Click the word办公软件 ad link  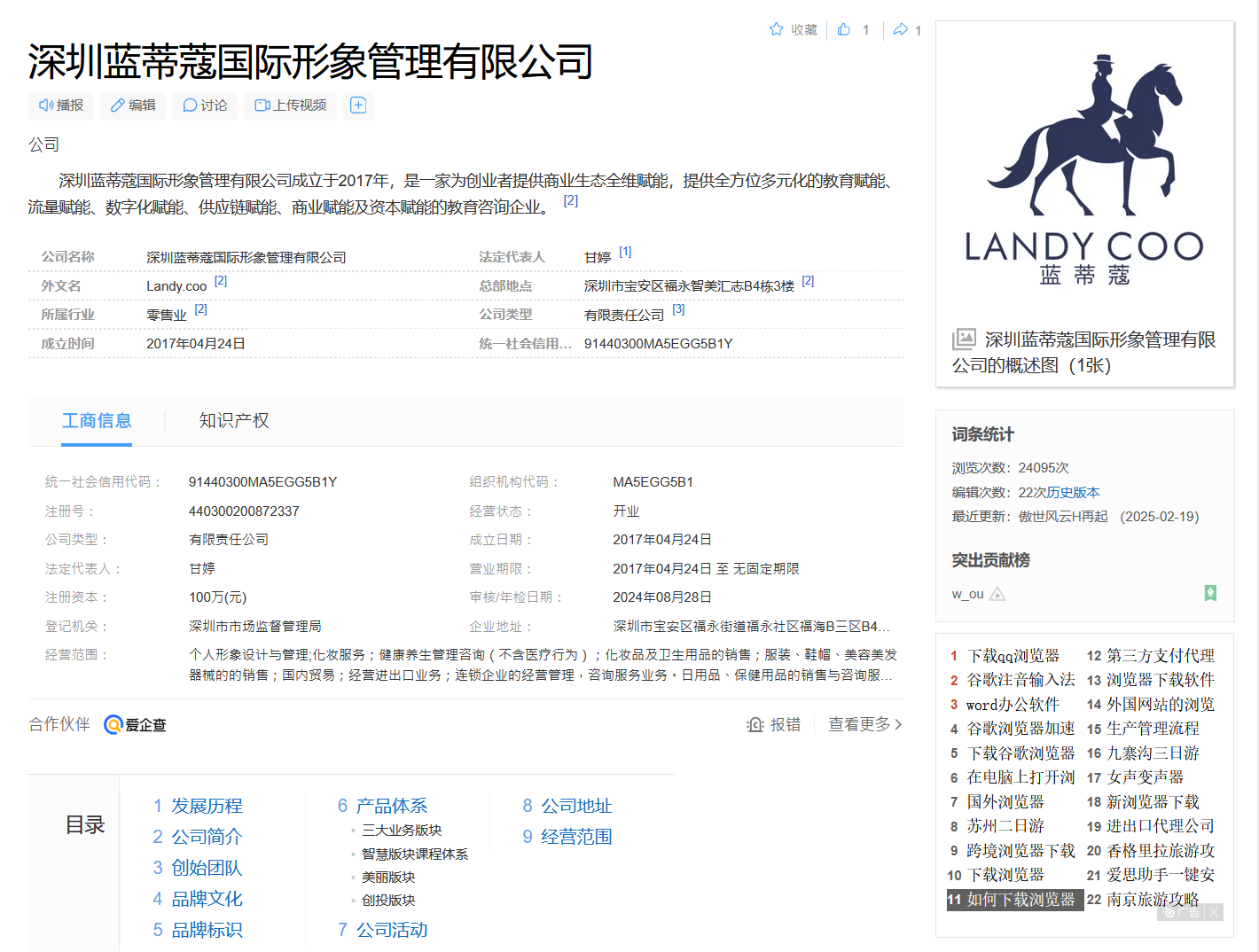coord(1013,705)
